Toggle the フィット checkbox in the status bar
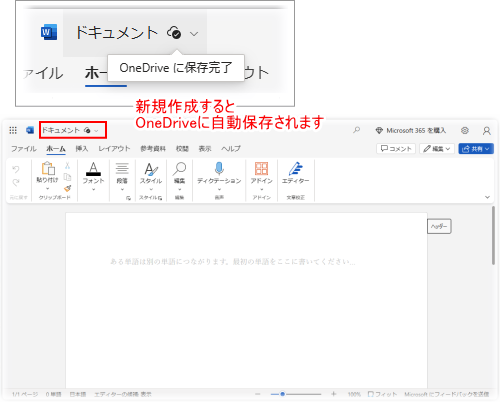This screenshot has height=402, width=500. (370, 394)
